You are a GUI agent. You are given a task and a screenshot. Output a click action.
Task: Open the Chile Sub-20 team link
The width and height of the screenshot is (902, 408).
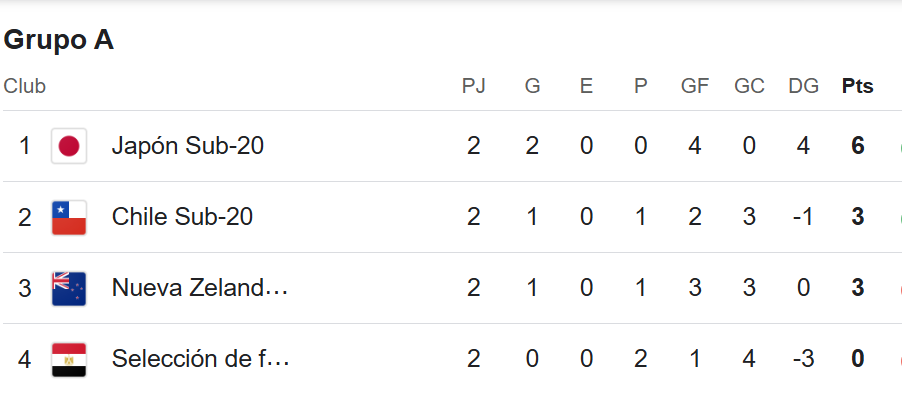[182, 217]
